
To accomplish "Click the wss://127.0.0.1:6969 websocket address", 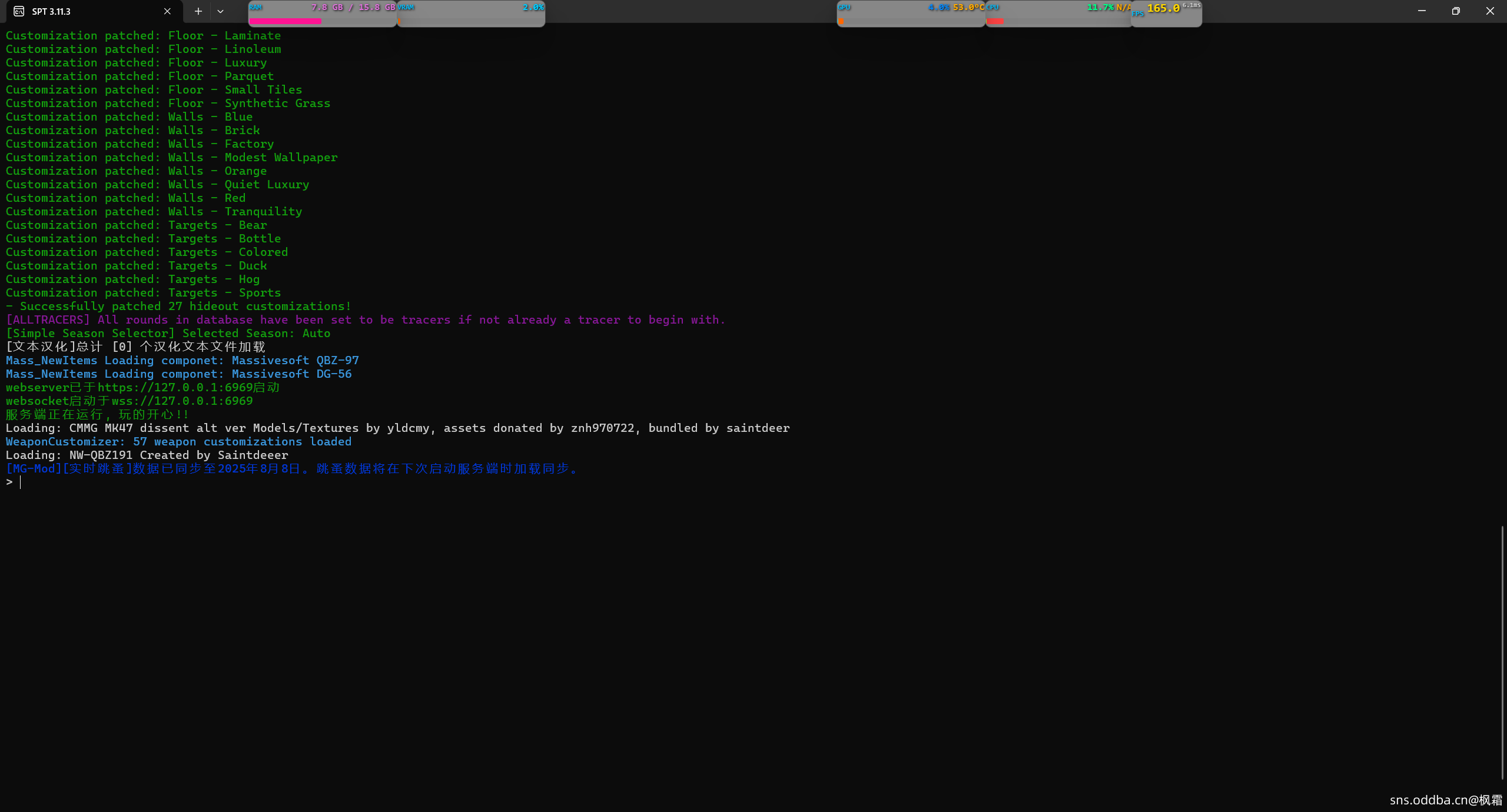I will pyautogui.click(x=182, y=401).
